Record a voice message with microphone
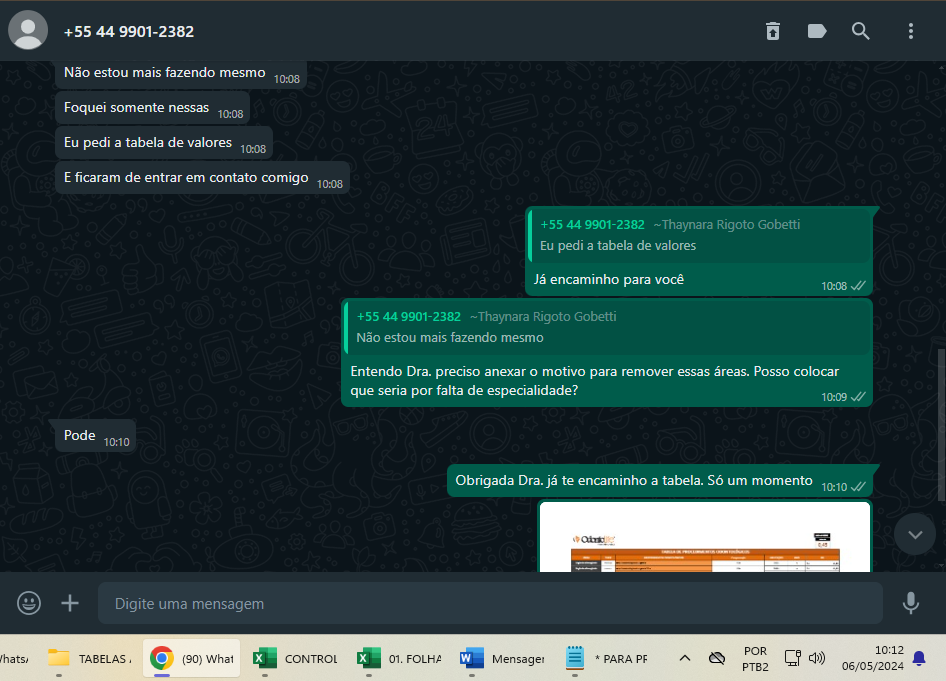Viewport: 946px width, 681px height. (x=910, y=603)
